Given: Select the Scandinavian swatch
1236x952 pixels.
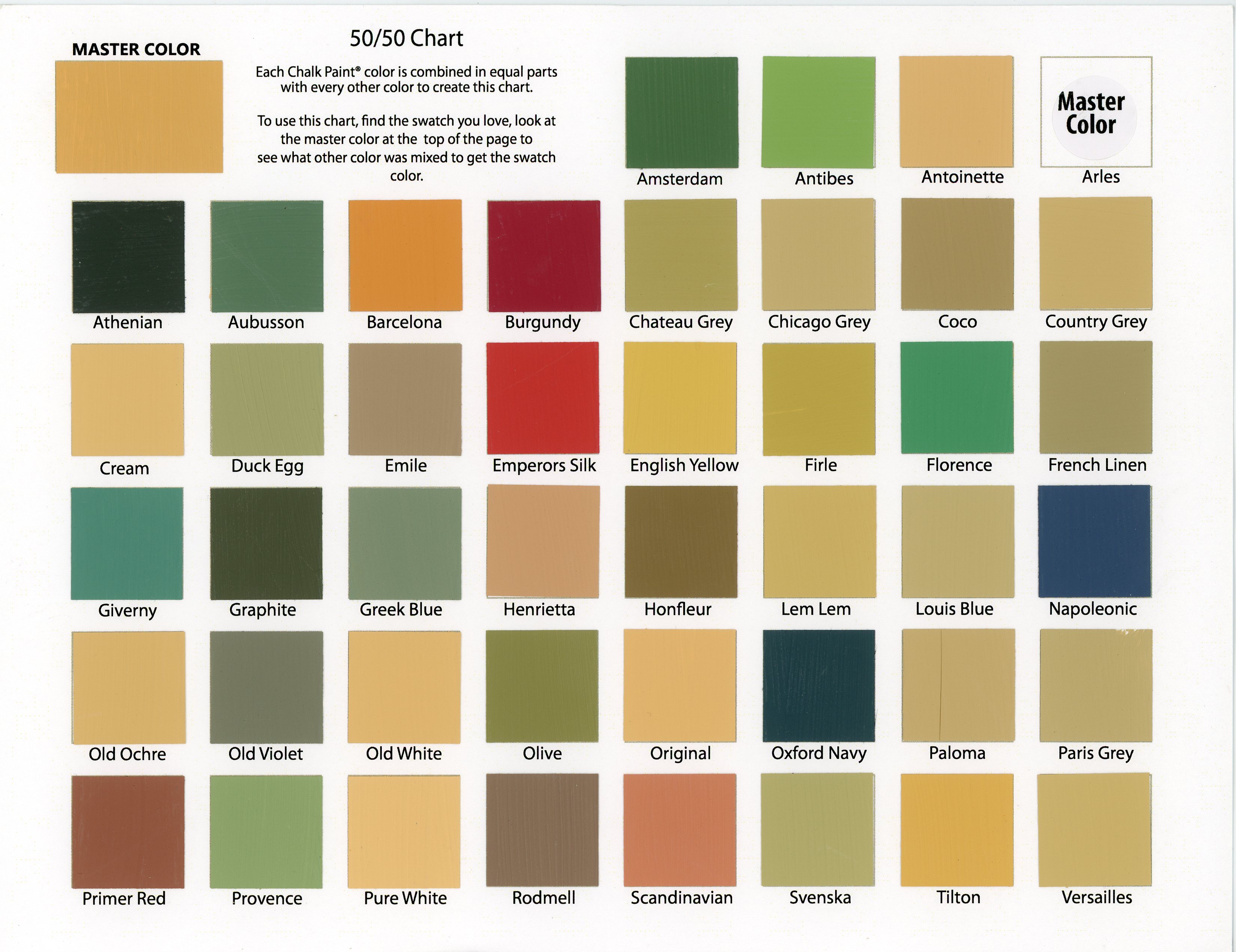Looking at the screenshot, I should [680, 830].
